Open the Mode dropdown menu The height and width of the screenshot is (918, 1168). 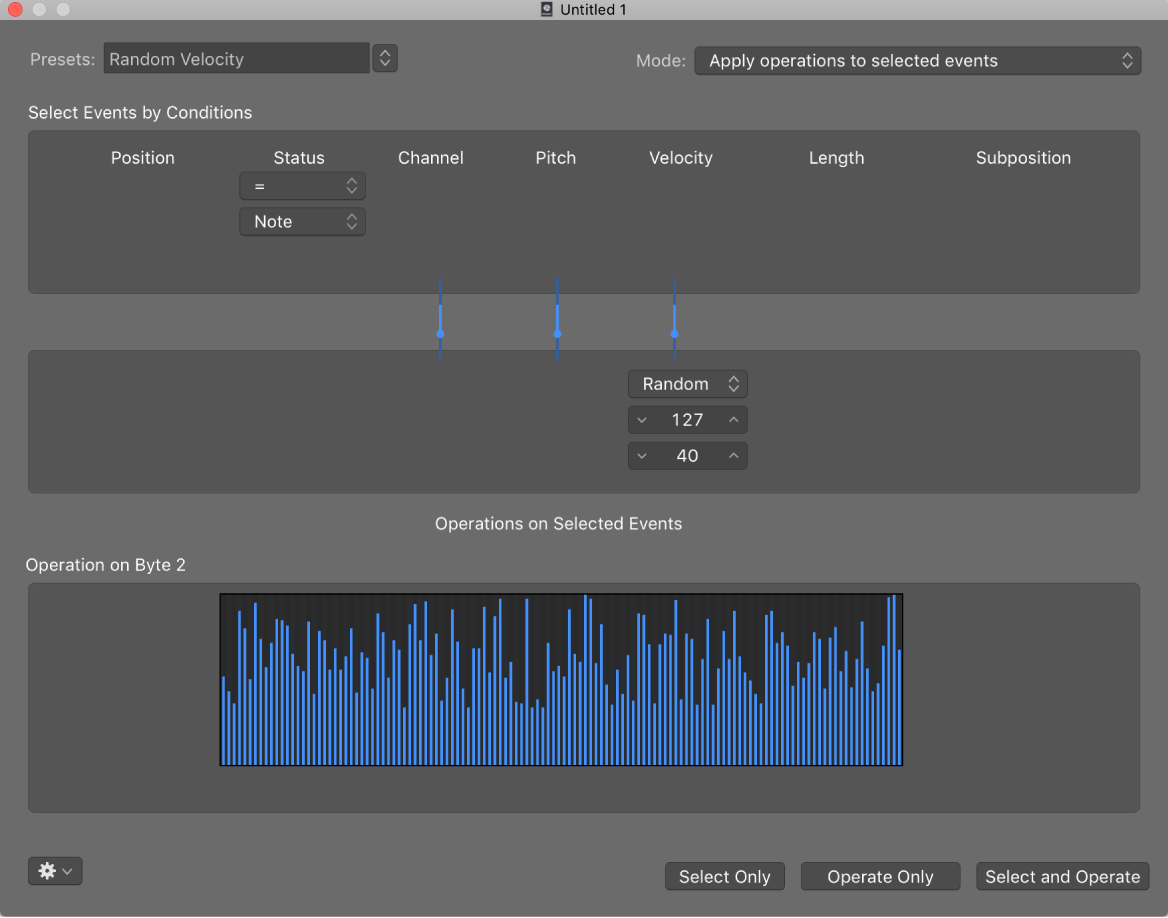(x=918, y=60)
